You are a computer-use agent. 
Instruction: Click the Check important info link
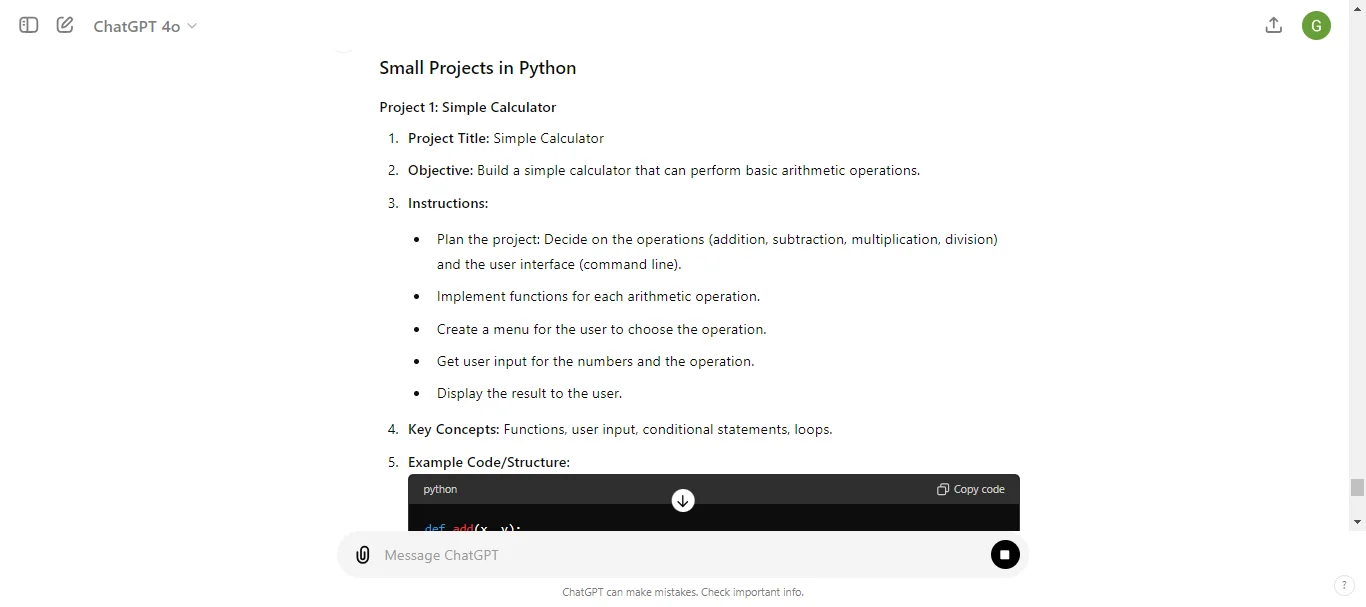(751, 592)
